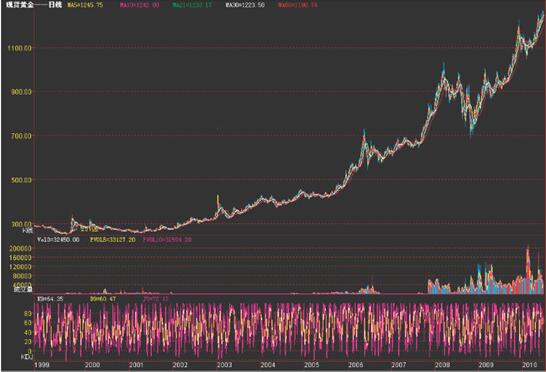Select the Vol0=32450.00 volume readout
The height and width of the screenshot is (372, 546).
(x=58, y=240)
